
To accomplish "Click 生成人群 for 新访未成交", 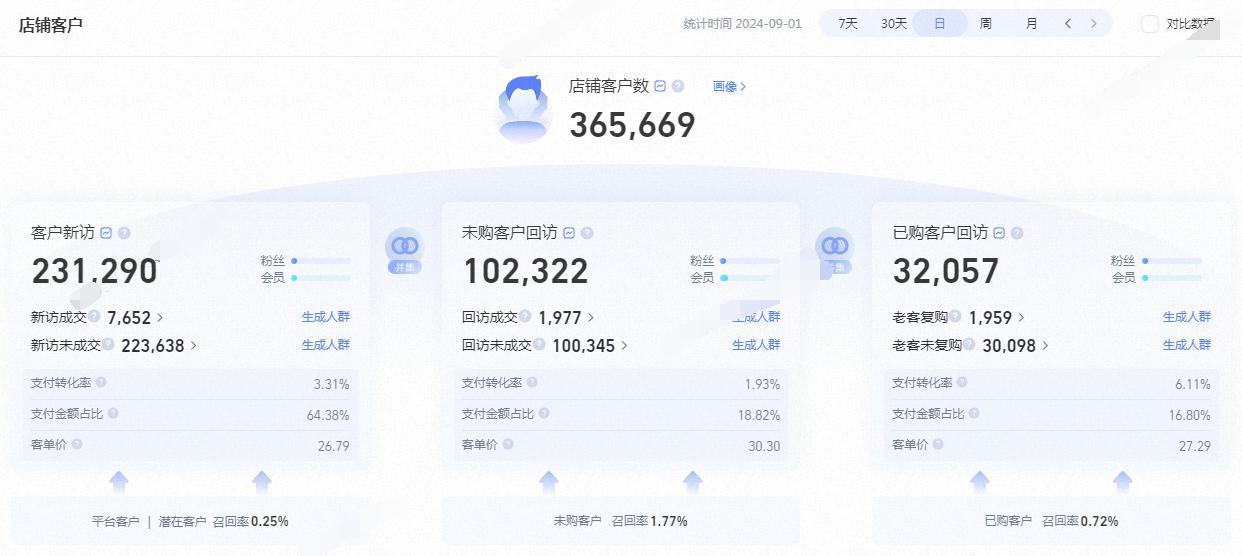I will pyautogui.click(x=326, y=345).
